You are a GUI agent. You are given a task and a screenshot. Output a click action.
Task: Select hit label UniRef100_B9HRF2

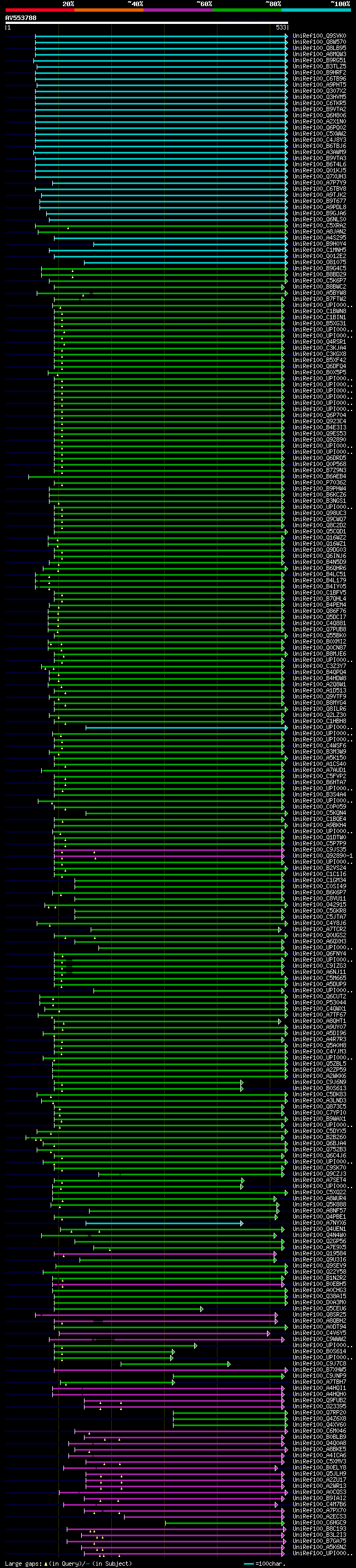coord(319,72)
